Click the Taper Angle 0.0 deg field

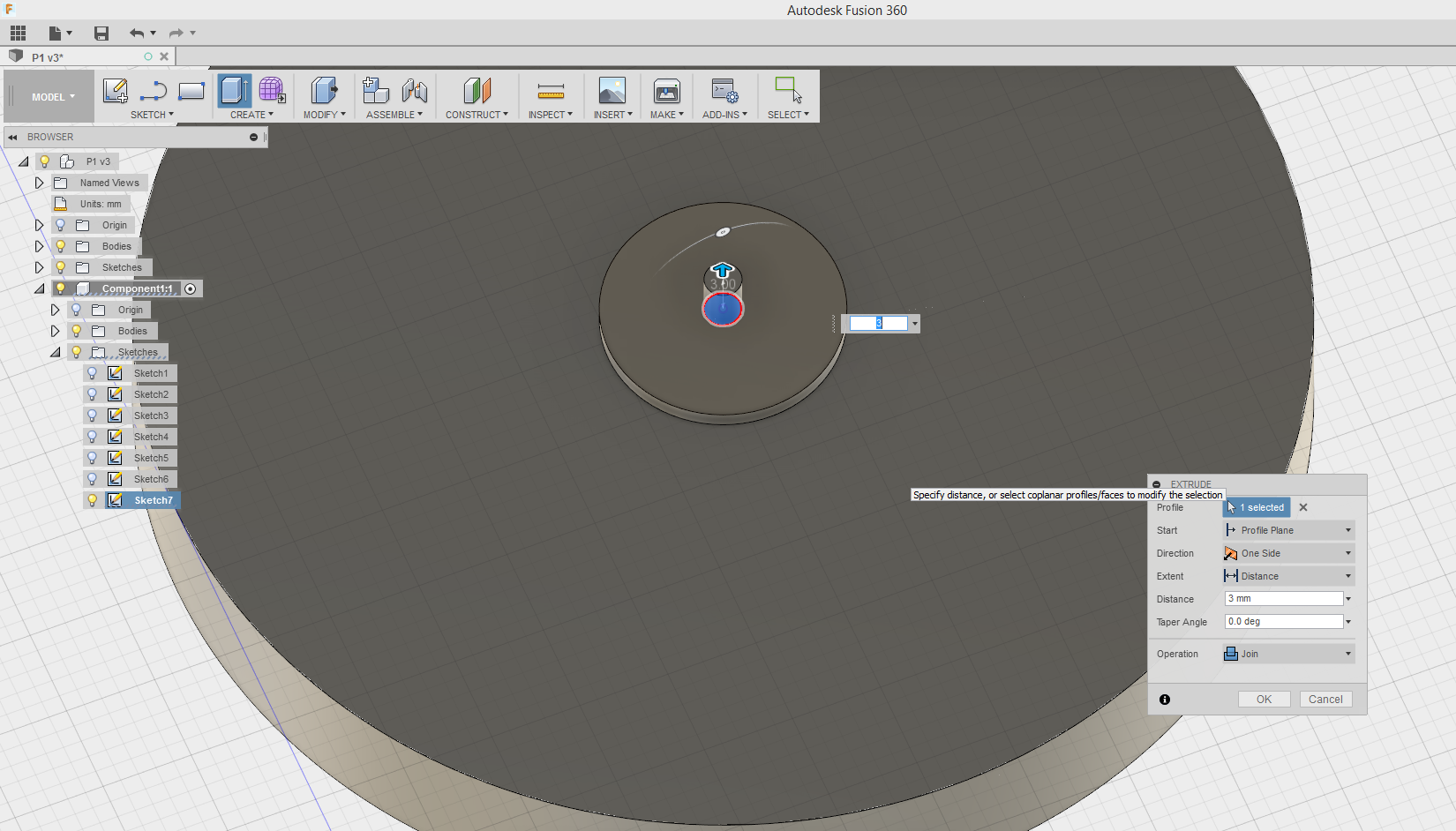coord(1284,622)
